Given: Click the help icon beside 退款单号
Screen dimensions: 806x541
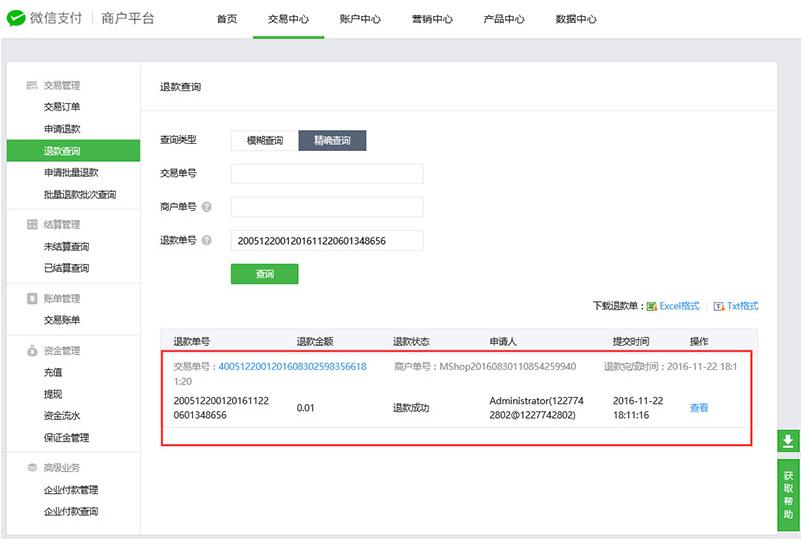Looking at the screenshot, I should (x=207, y=240).
